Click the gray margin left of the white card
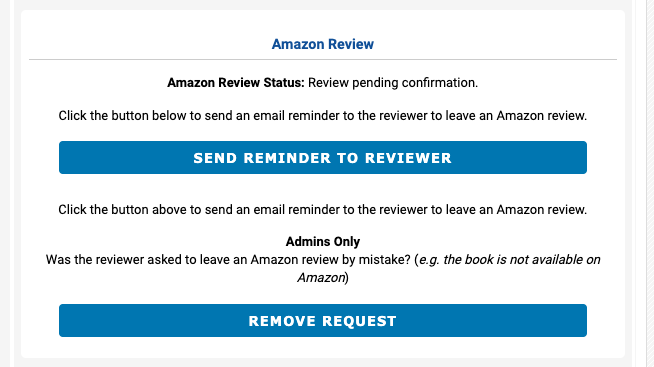 click(18, 184)
